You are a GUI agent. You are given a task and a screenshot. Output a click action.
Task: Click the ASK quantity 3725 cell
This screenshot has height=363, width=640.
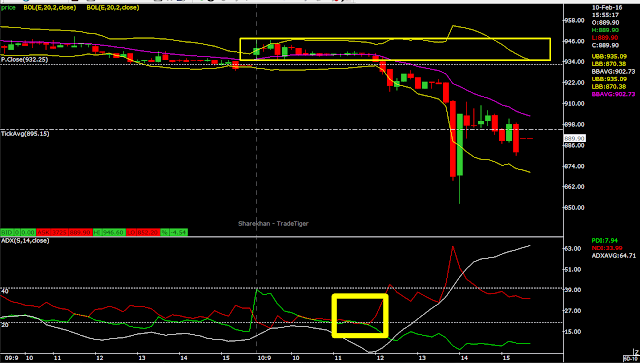click(60, 232)
